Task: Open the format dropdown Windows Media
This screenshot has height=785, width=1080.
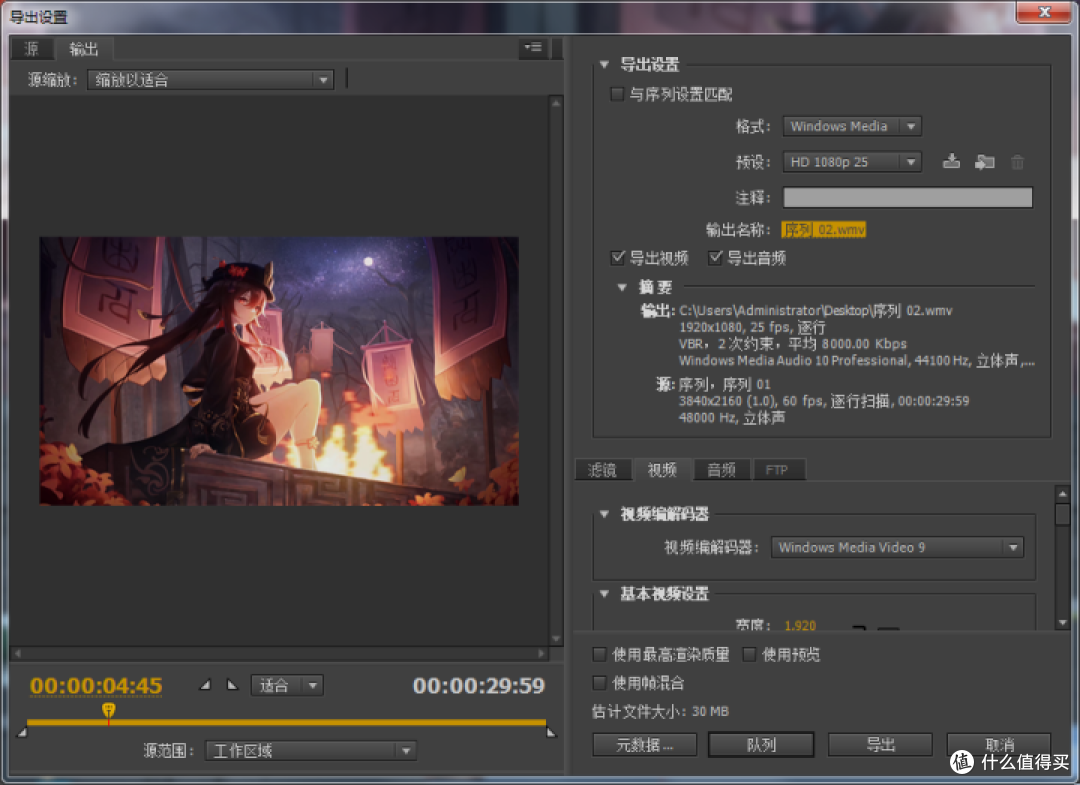Action: coord(852,126)
